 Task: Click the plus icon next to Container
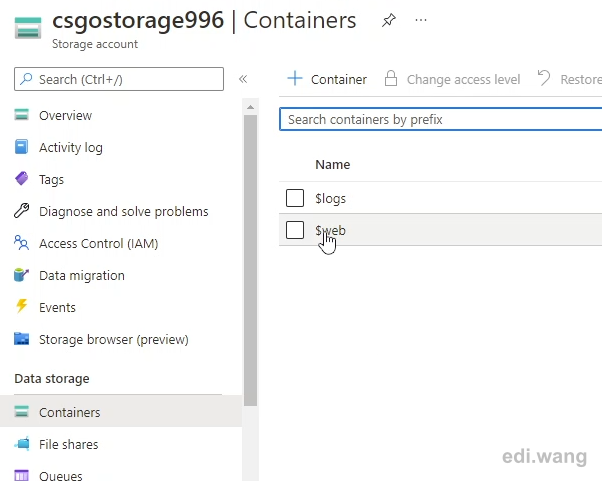tap(295, 78)
